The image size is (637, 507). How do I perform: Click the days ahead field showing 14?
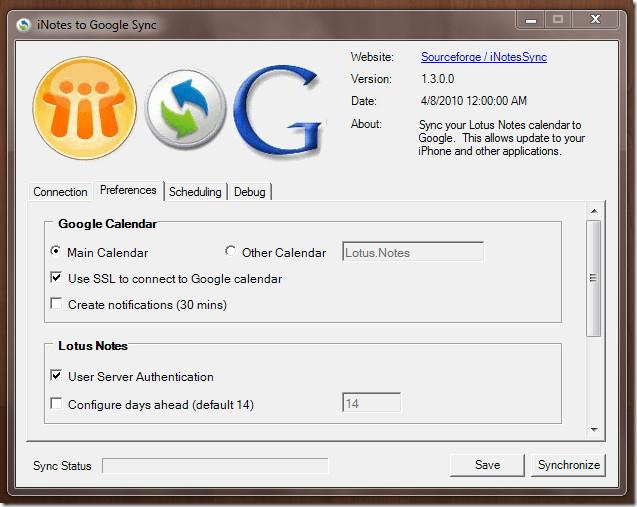coord(371,404)
